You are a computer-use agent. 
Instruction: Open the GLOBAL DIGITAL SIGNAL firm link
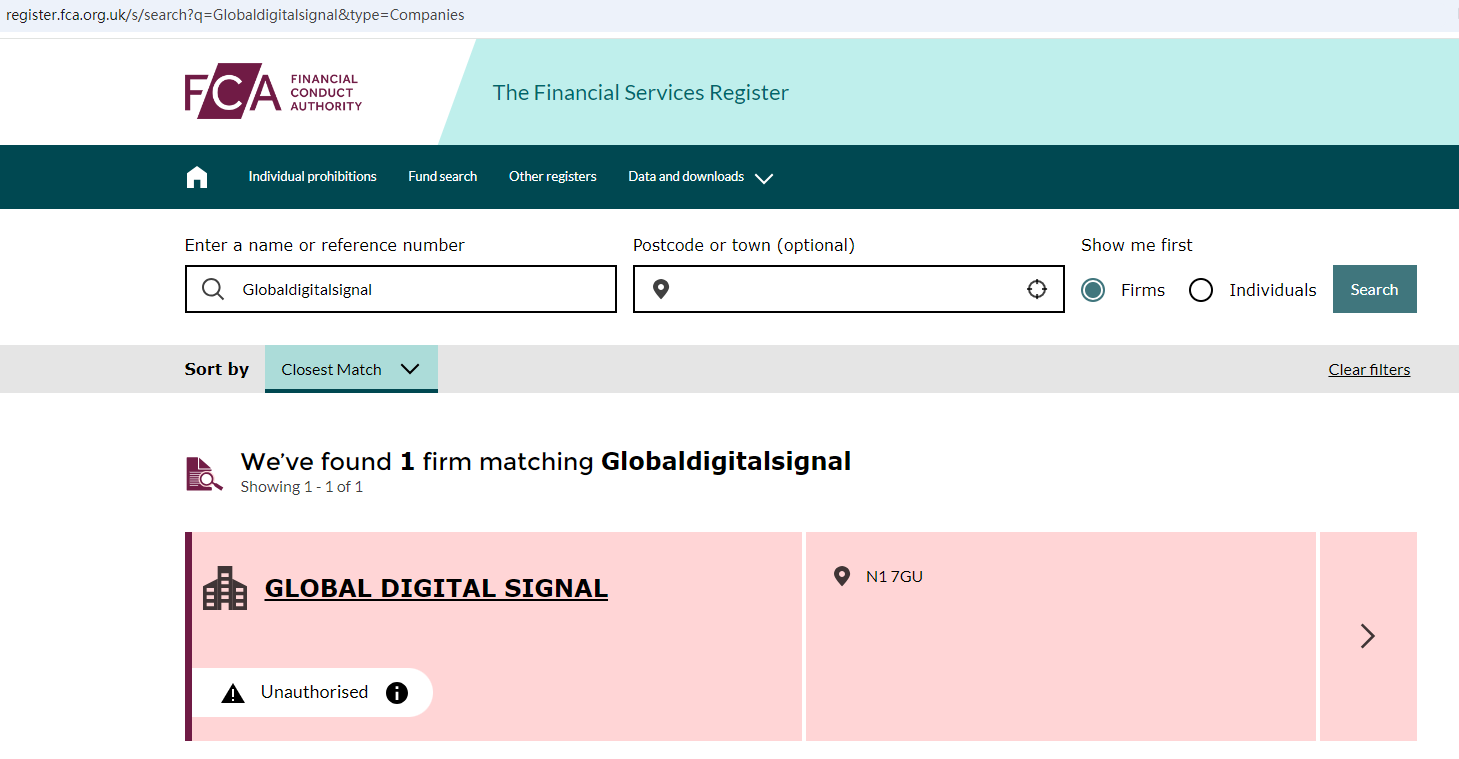point(436,588)
